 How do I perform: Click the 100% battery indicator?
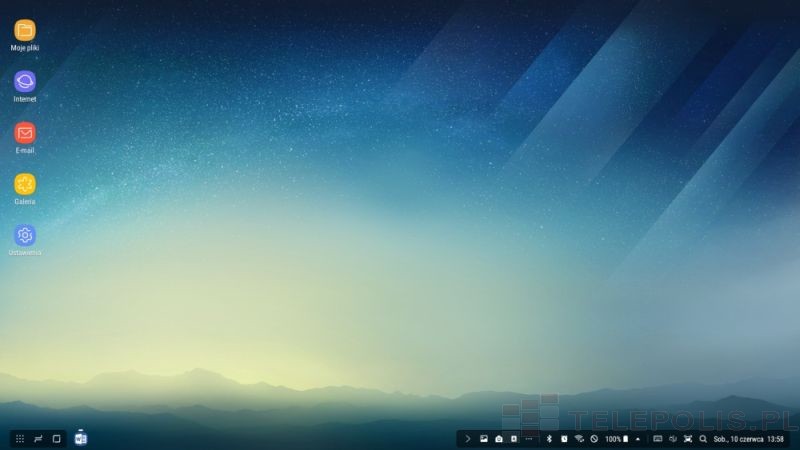tap(617, 439)
